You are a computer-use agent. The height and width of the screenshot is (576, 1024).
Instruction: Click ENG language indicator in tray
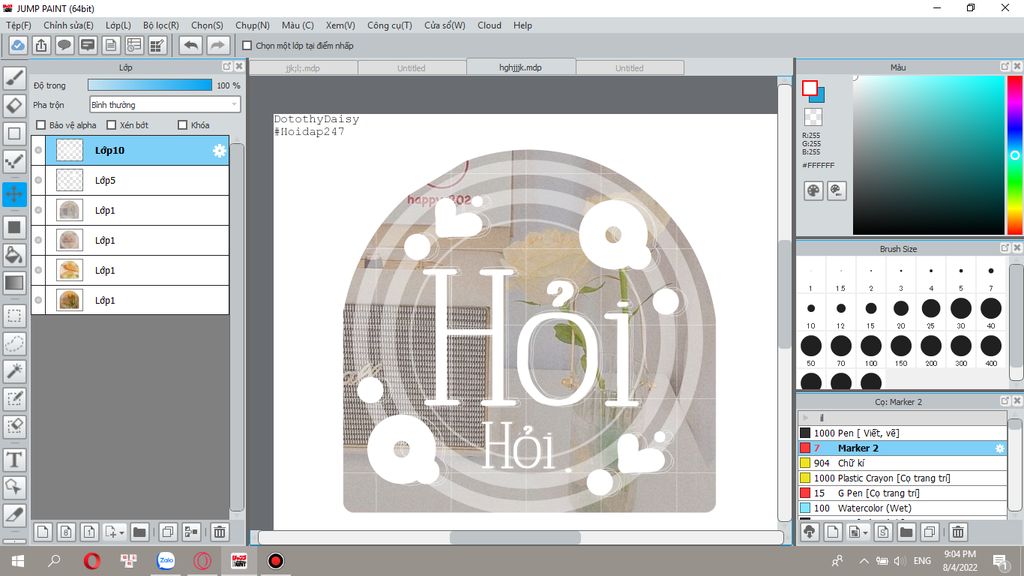pyautogui.click(x=922, y=561)
